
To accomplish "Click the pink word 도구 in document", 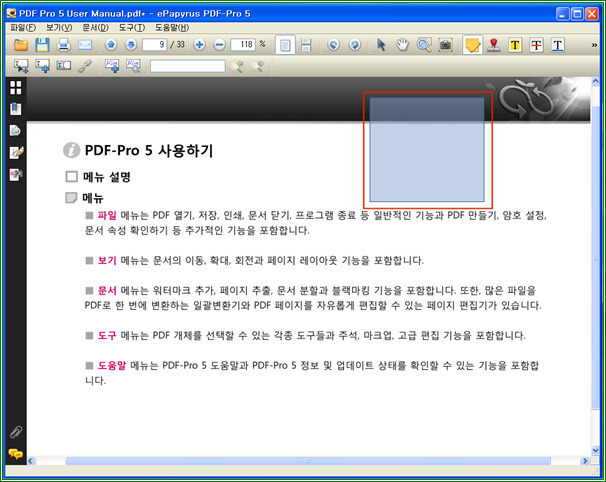I will tap(107, 335).
